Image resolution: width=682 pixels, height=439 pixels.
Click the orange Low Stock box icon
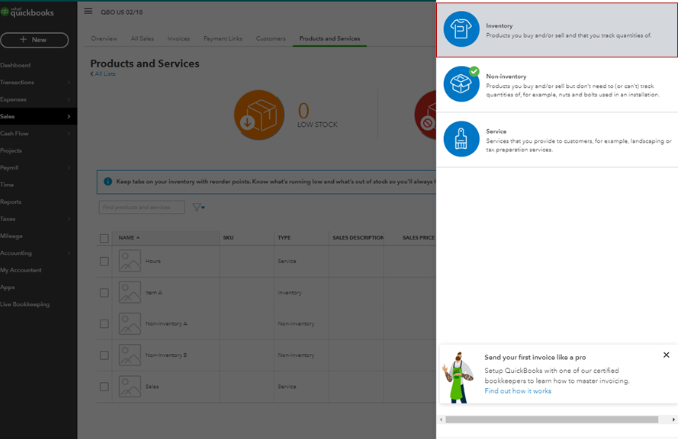coord(259,115)
